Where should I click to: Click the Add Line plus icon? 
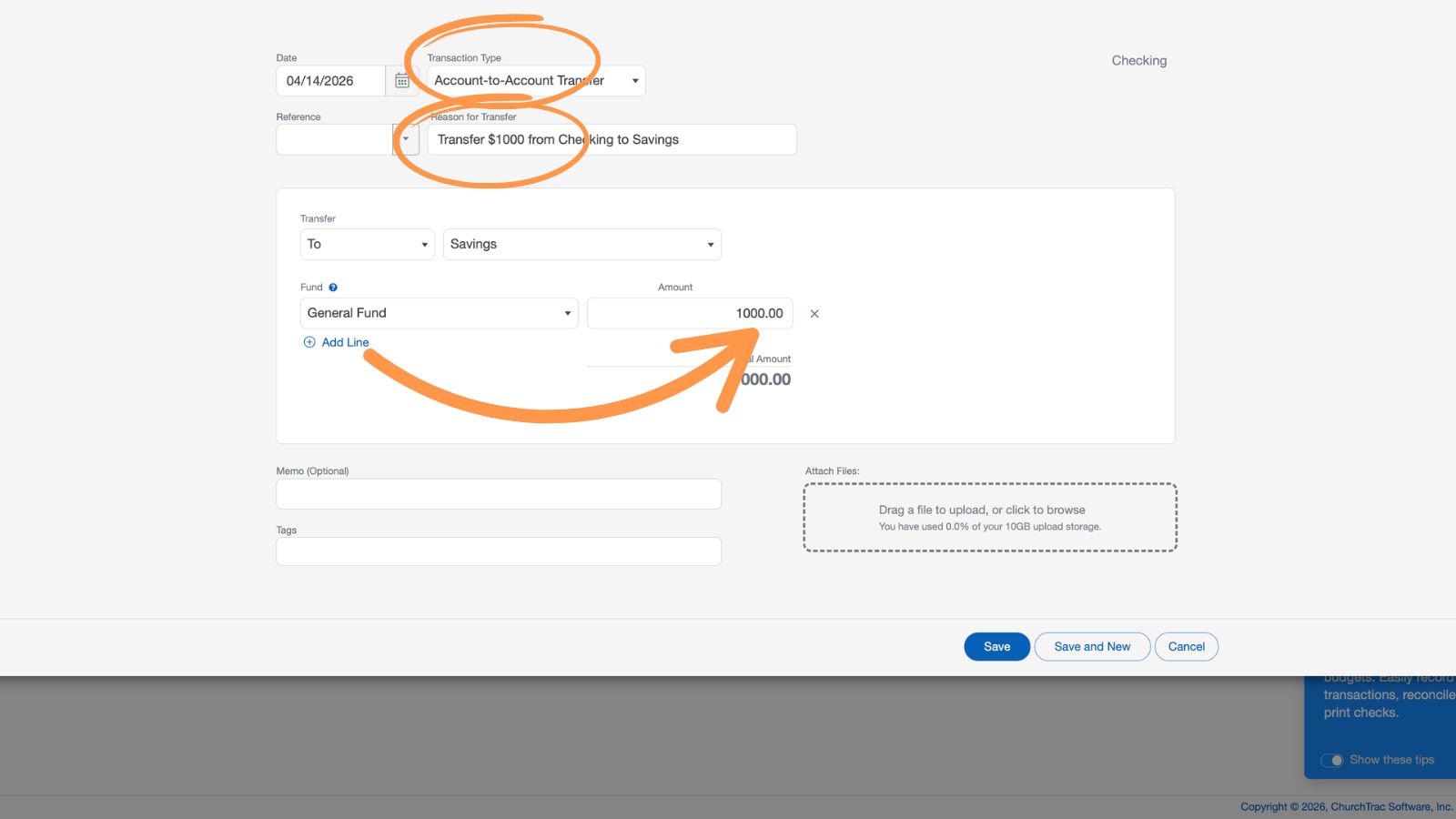point(309,342)
